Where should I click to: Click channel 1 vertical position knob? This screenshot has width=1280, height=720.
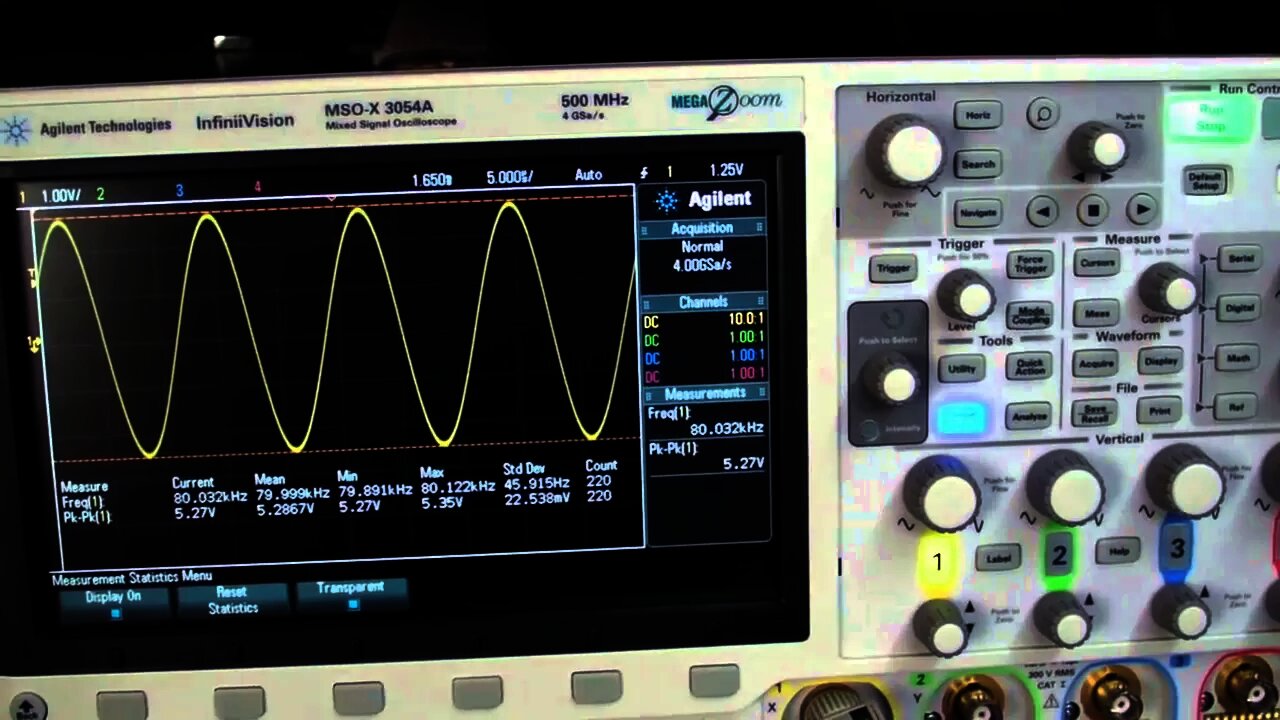(x=943, y=627)
